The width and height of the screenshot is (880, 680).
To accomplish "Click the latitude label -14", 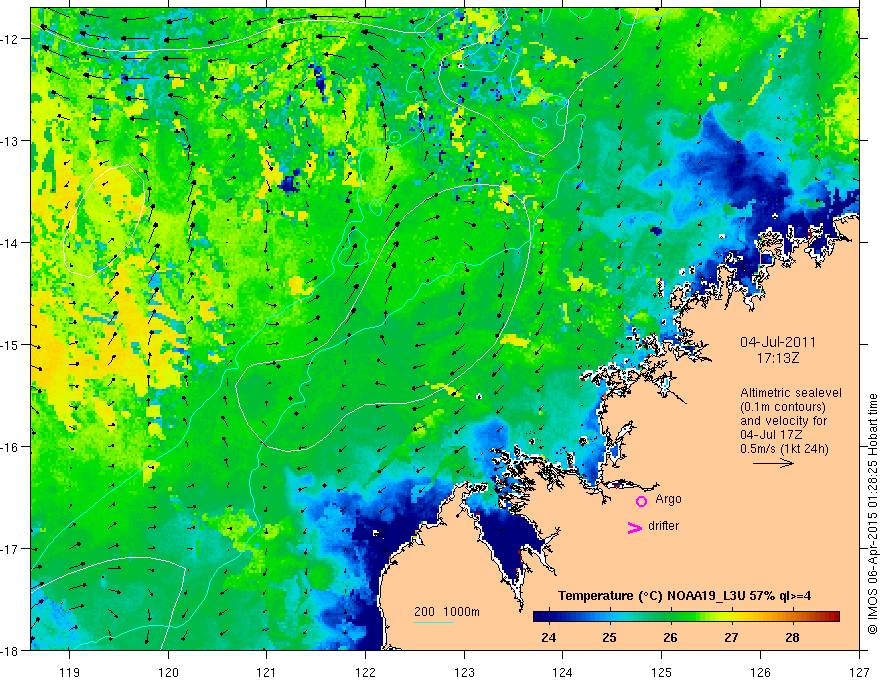I will point(10,243).
